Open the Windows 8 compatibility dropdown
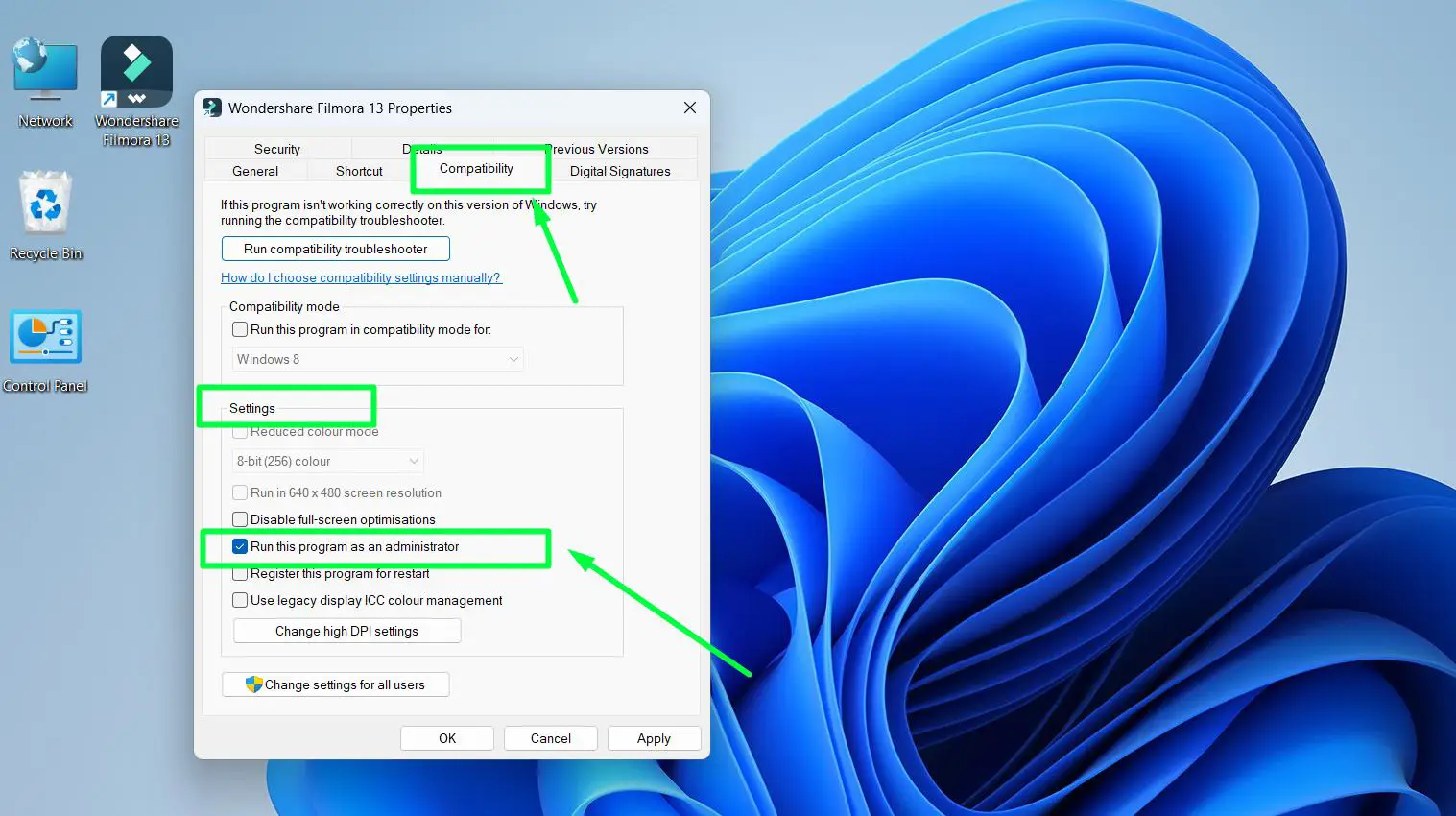 point(514,358)
